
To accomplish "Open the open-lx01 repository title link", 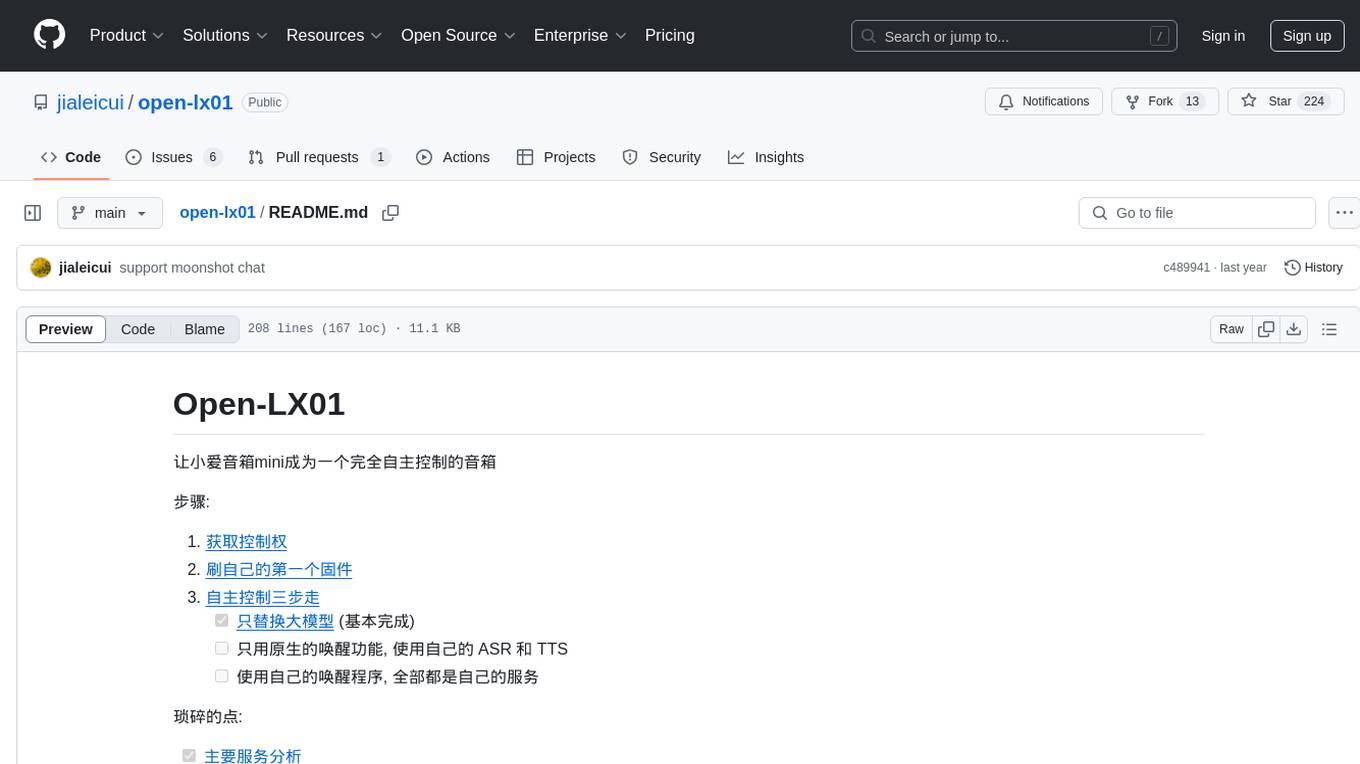I will pos(185,102).
